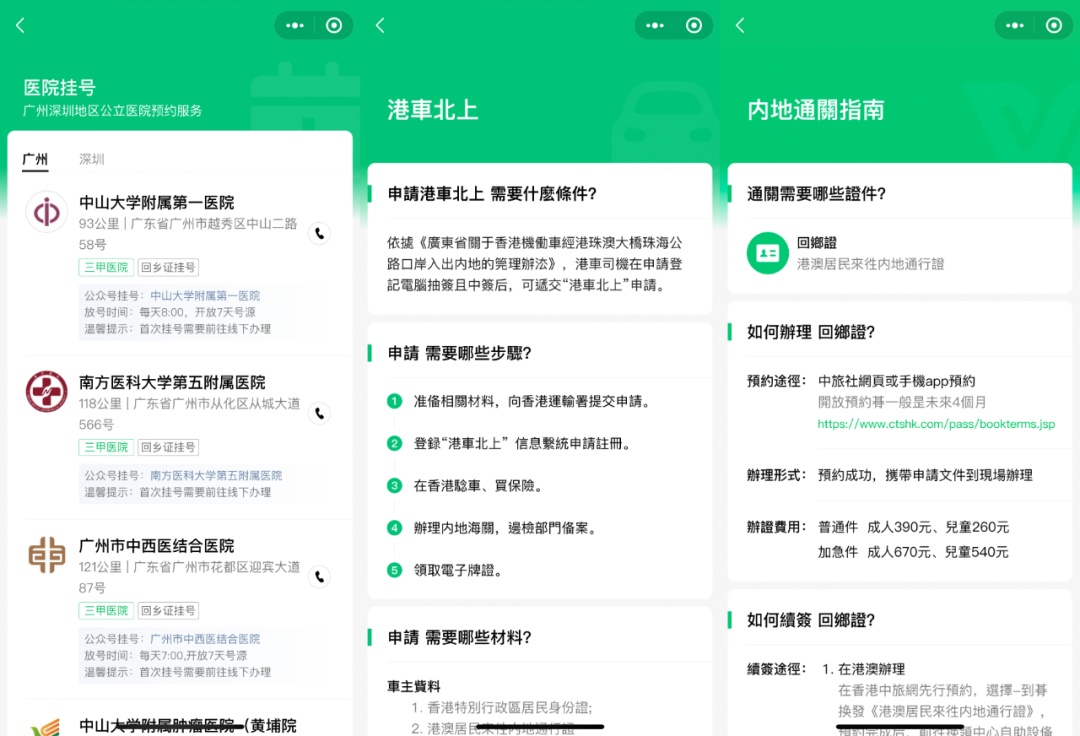Tap step 5 領取電子牌證
This screenshot has height=736, width=1080.
457,570
